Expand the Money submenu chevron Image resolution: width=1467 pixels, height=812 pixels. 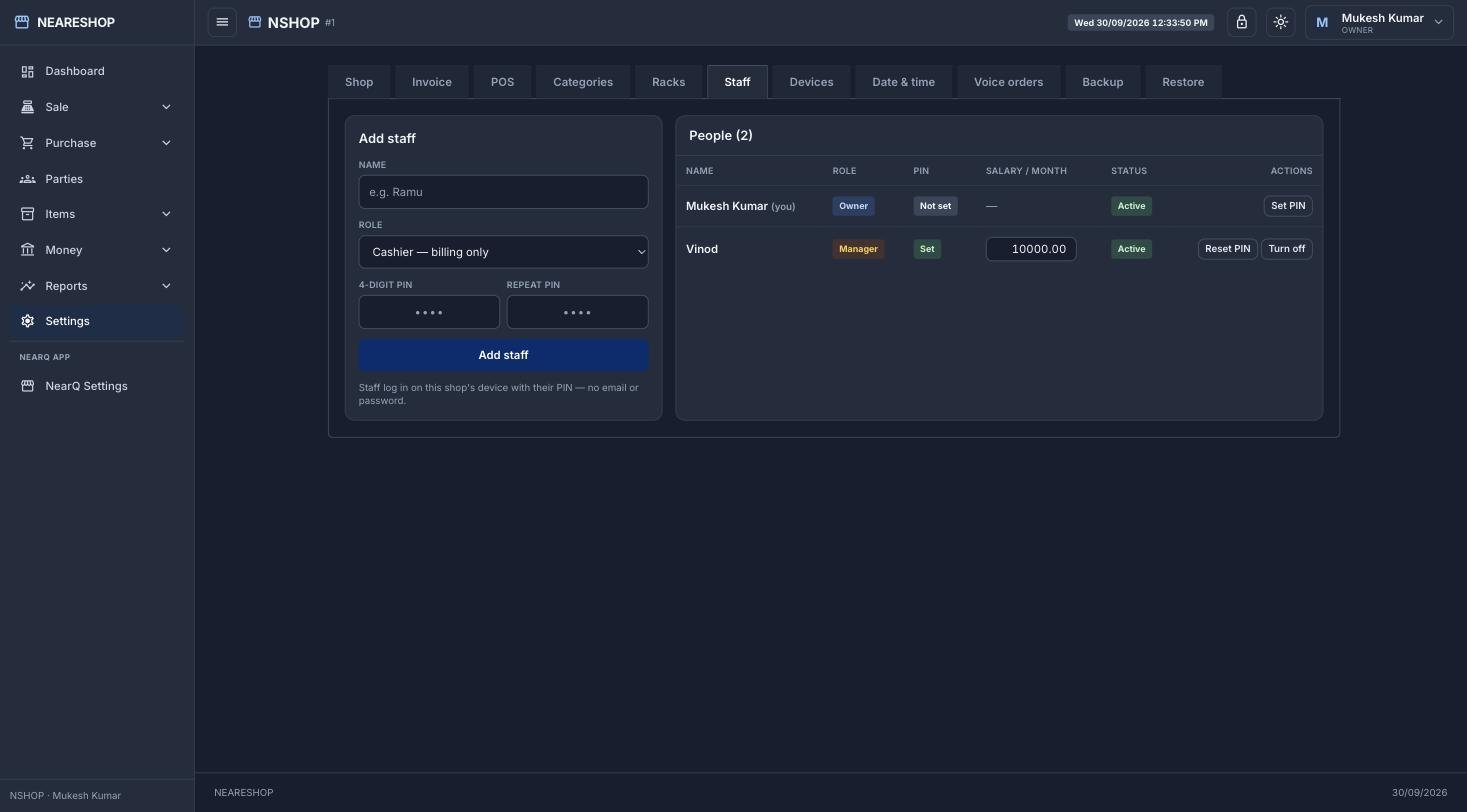(x=166, y=250)
